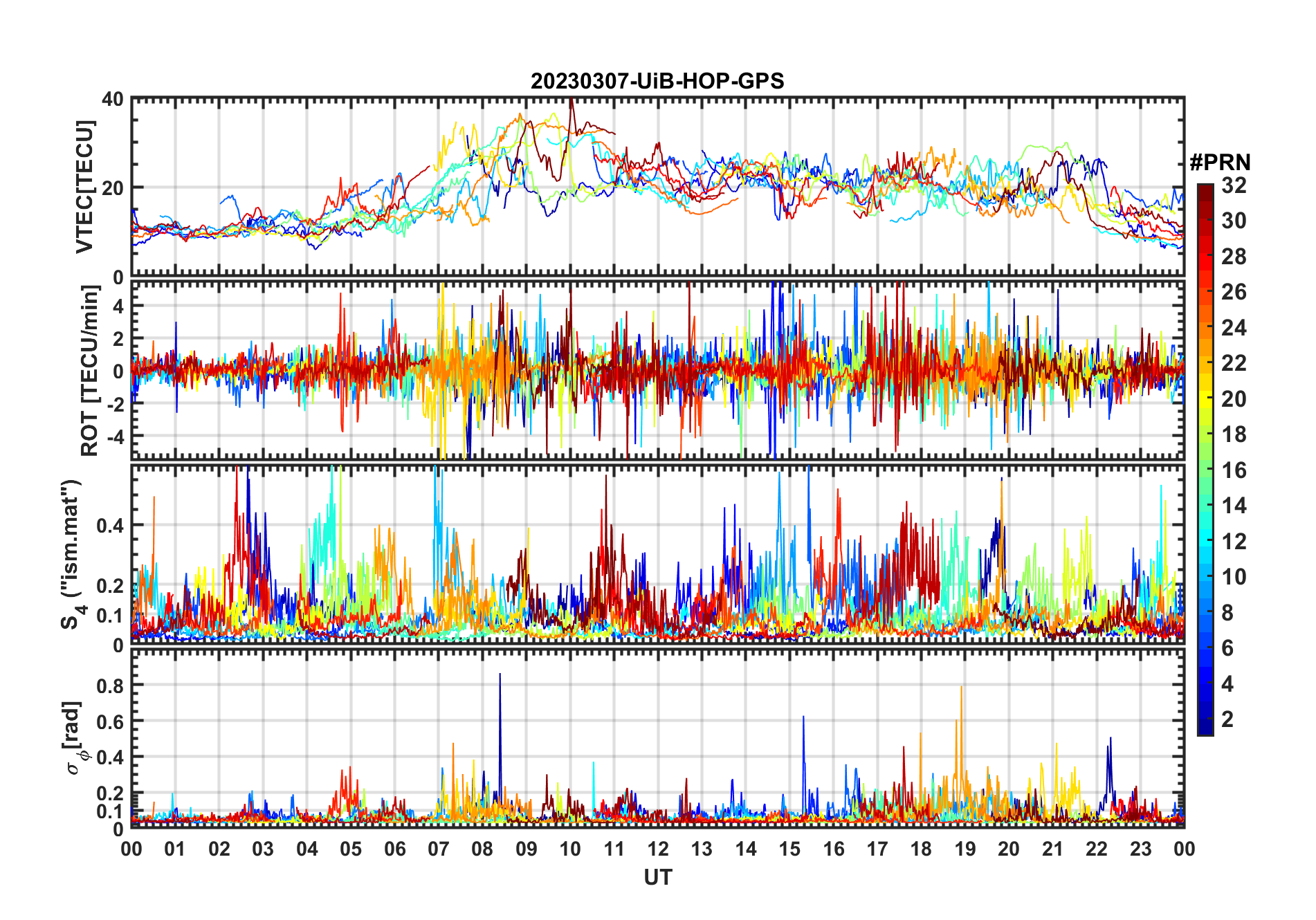Click the ROT [TECU/min] axis label
The image size is (1316, 920).
click(x=90, y=371)
